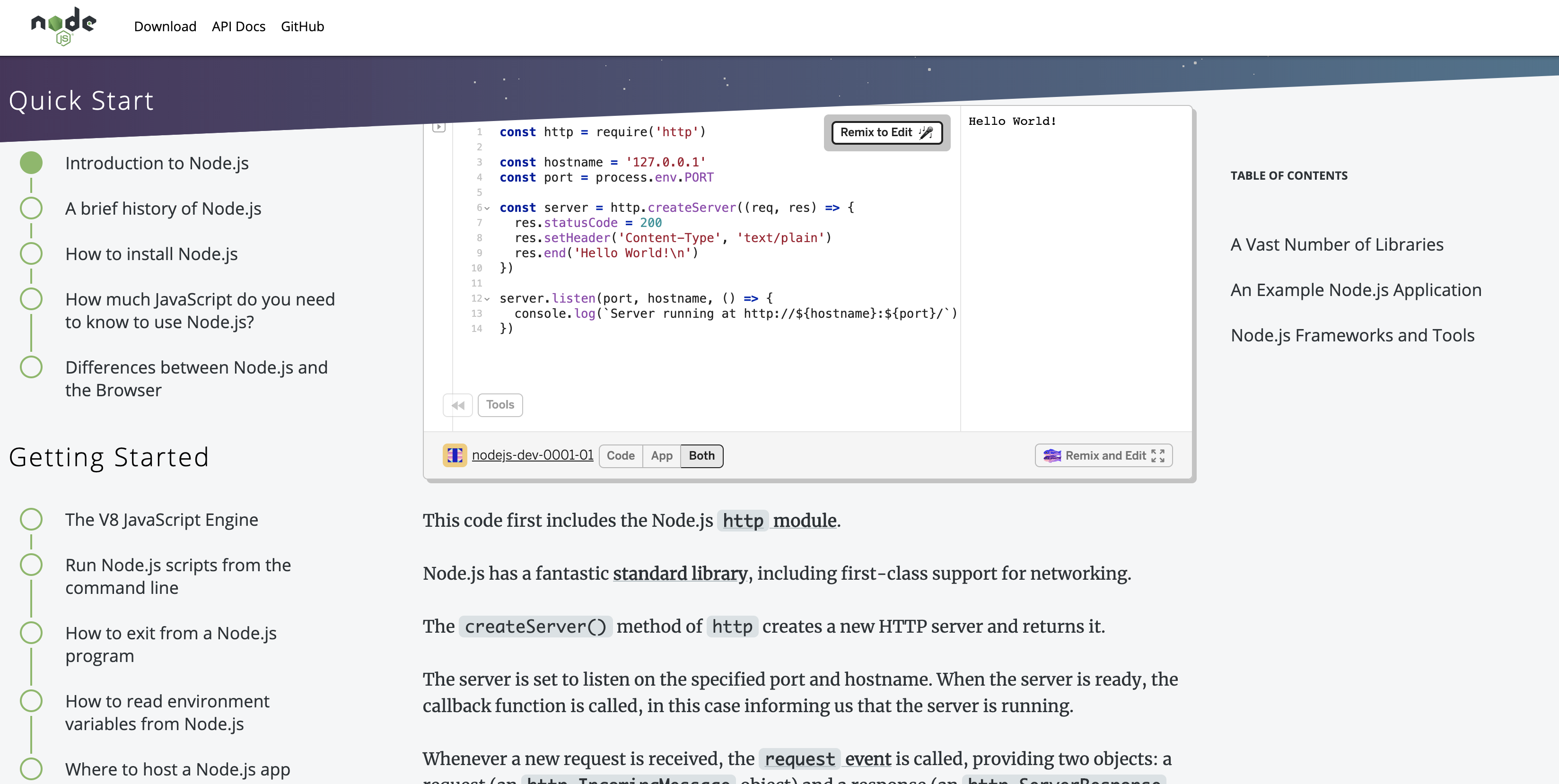The width and height of the screenshot is (1559, 784).
Task: Select the Both view toggle
Action: point(701,455)
